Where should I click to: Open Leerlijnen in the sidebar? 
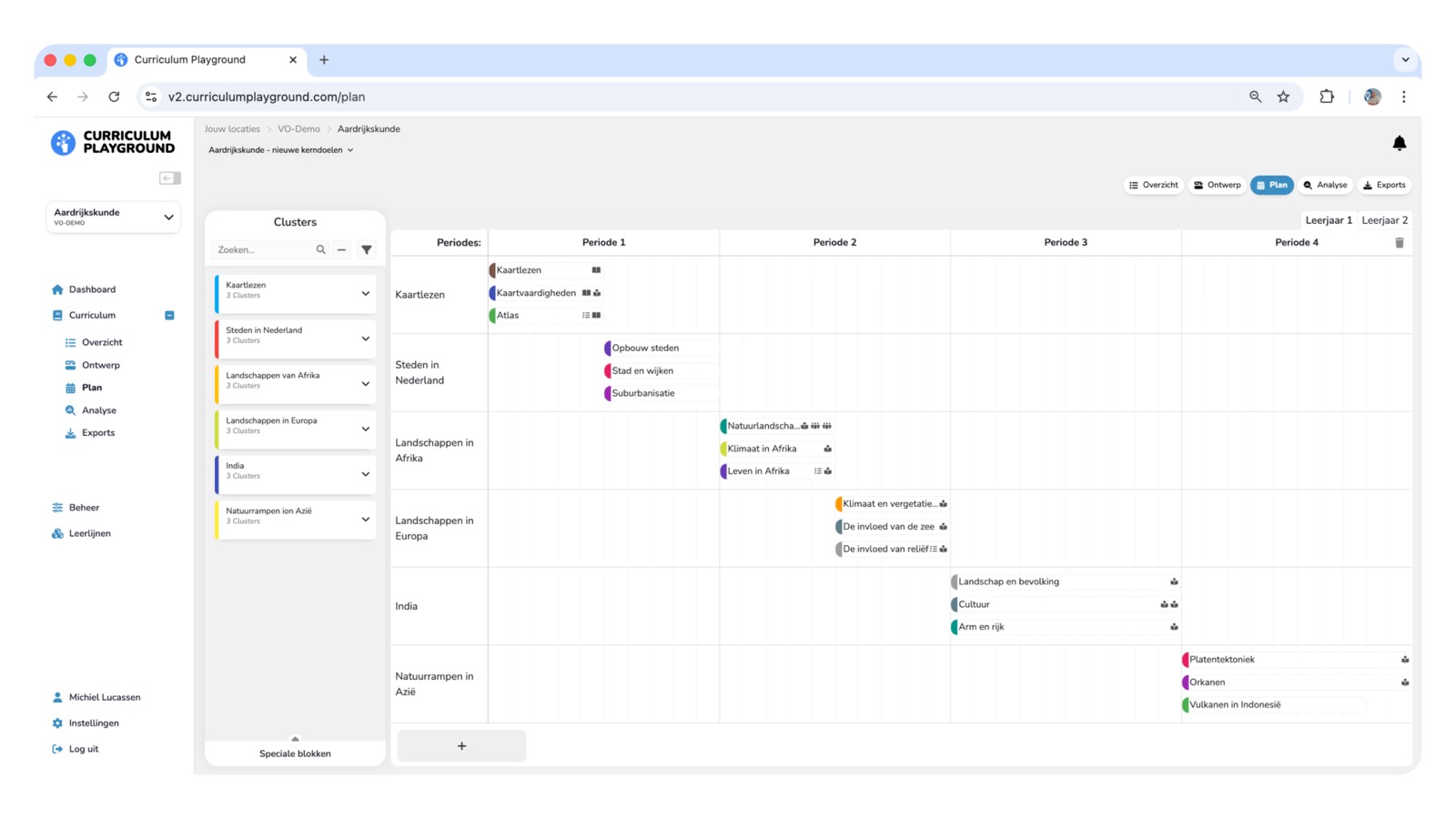click(x=89, y=533)
